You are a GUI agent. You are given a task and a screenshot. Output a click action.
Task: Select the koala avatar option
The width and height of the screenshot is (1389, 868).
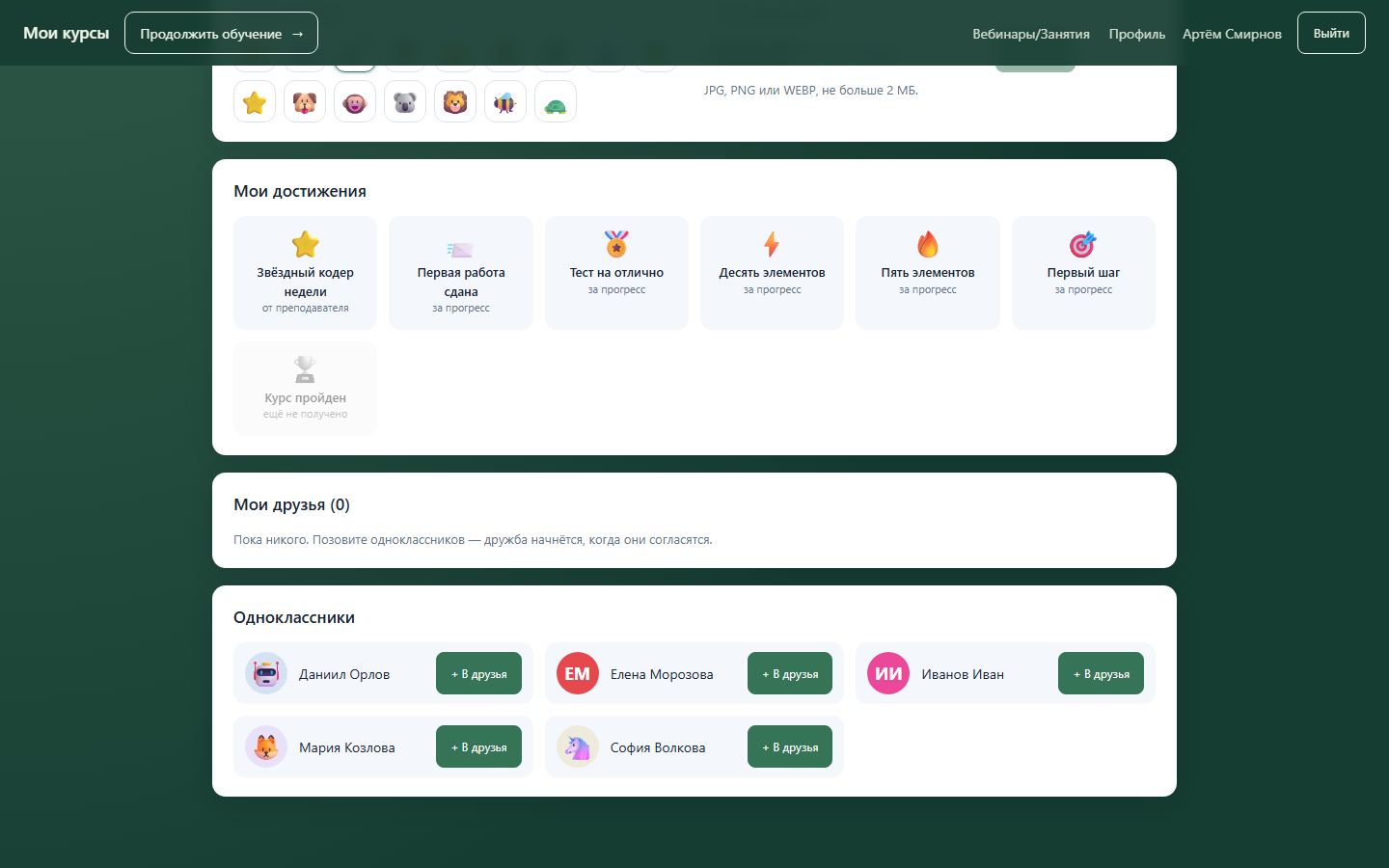tap(405, 102)
